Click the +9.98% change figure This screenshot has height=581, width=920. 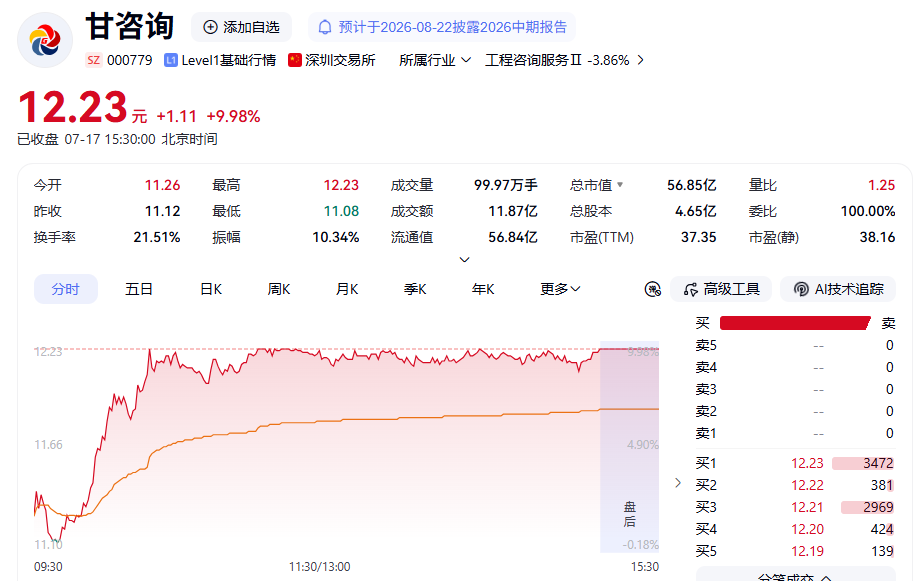click(x=234, y=117)
